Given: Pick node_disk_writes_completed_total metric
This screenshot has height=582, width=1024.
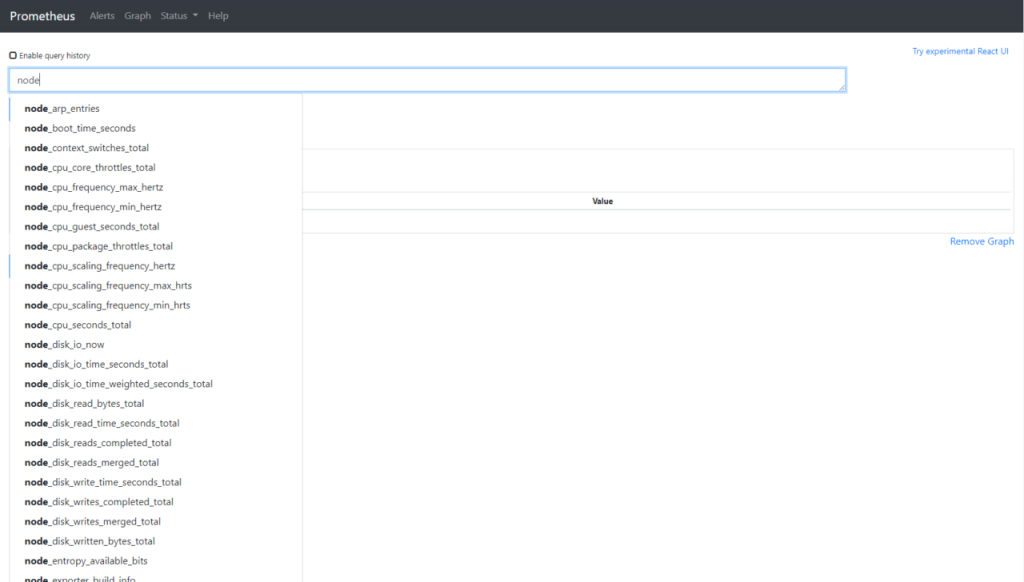Looking at the screenshot, I should (x=156, y=502).
